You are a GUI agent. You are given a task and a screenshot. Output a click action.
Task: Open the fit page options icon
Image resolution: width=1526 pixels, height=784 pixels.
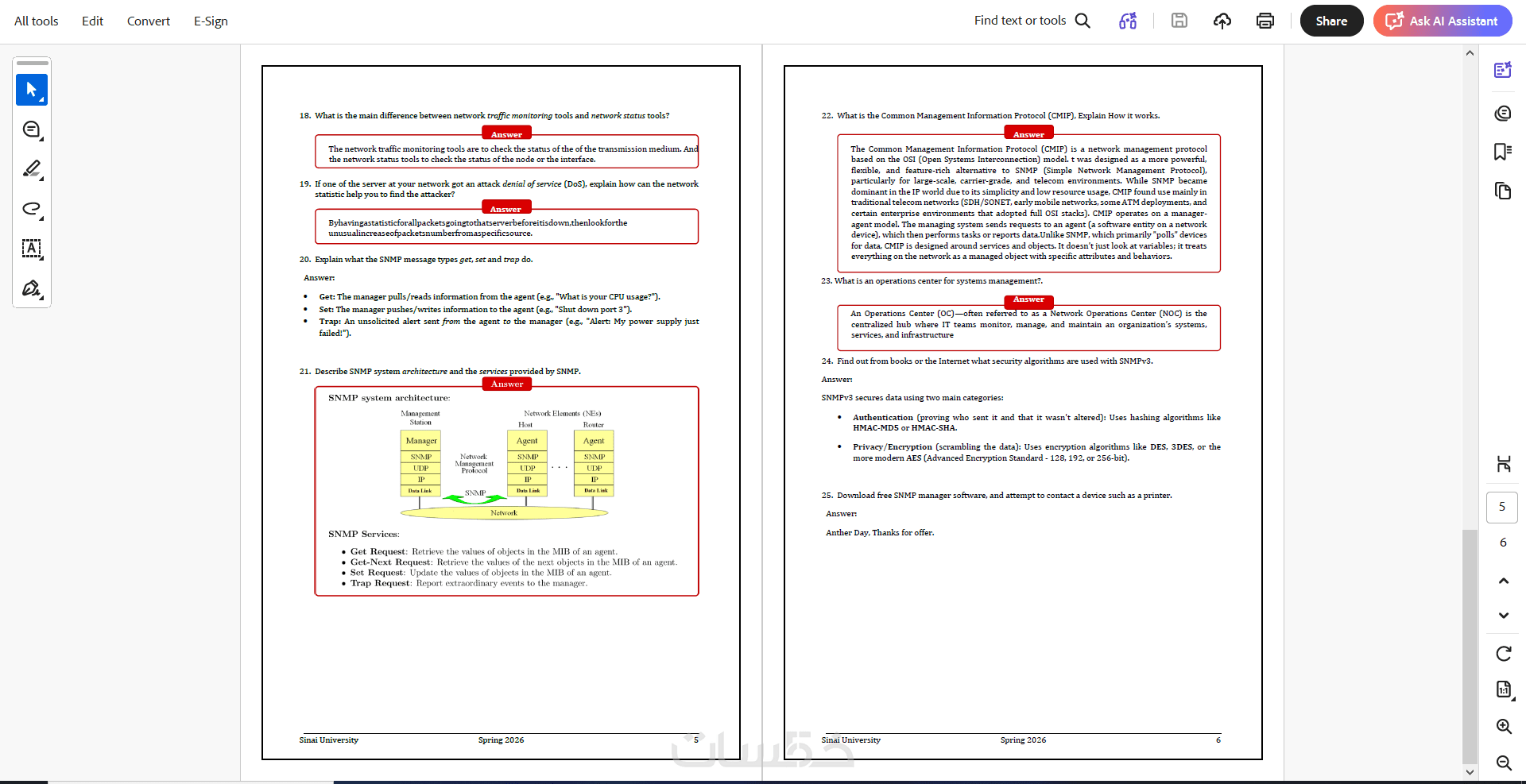(x=1503, y=689)
